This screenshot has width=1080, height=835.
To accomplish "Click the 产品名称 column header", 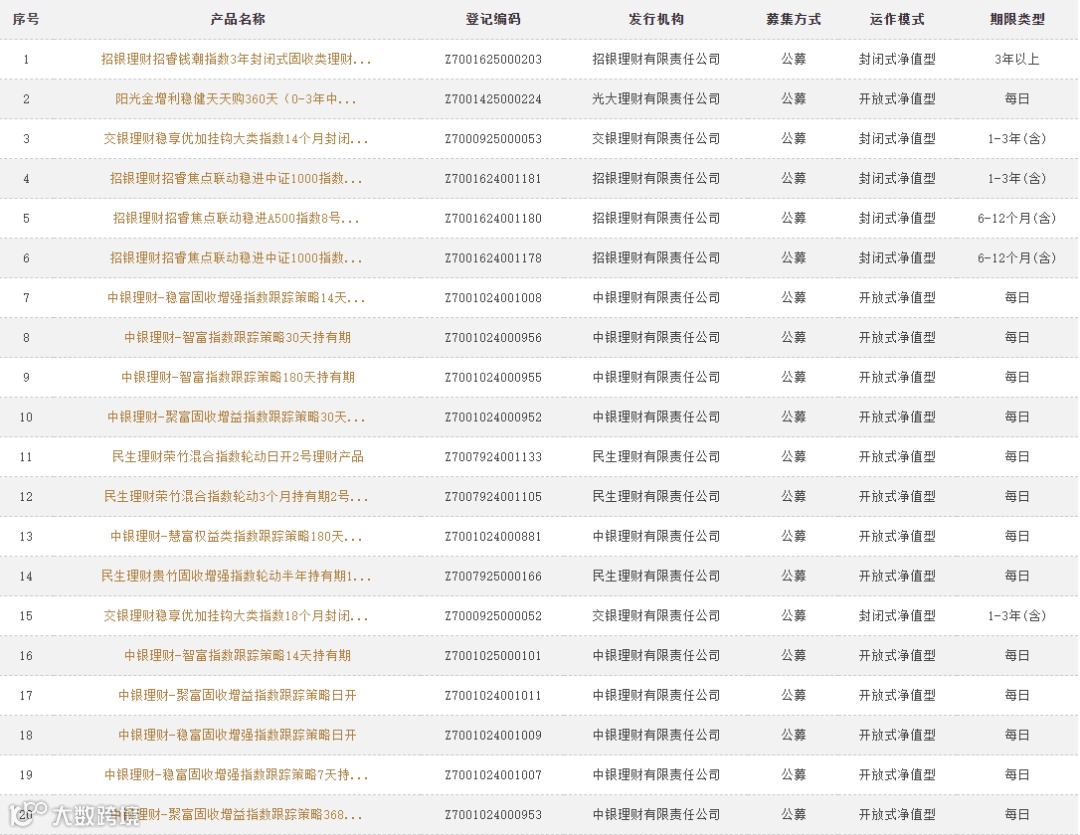I will [x=238, y=19].
